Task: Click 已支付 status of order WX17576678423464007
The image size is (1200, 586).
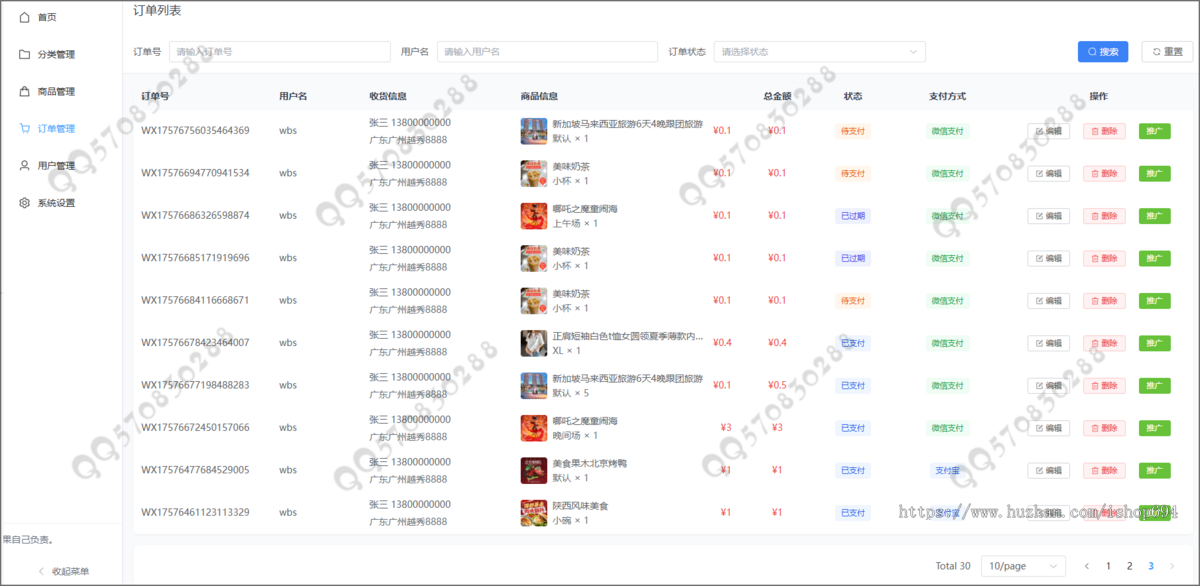Action: point(853,343)
